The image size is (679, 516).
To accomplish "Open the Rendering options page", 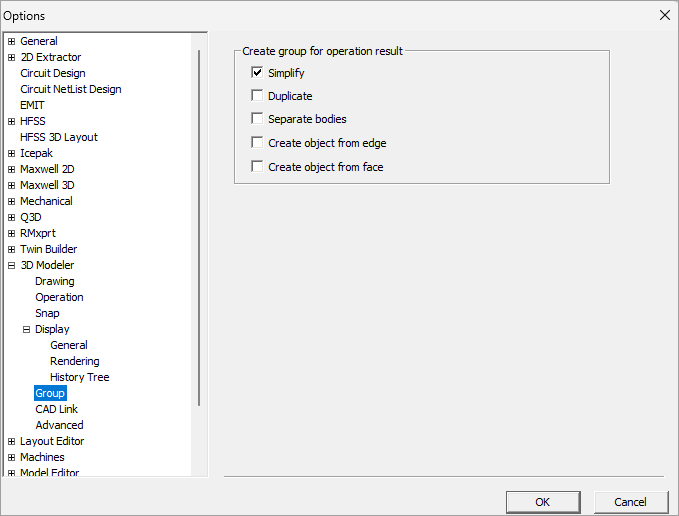I will [x=74, y=361].
